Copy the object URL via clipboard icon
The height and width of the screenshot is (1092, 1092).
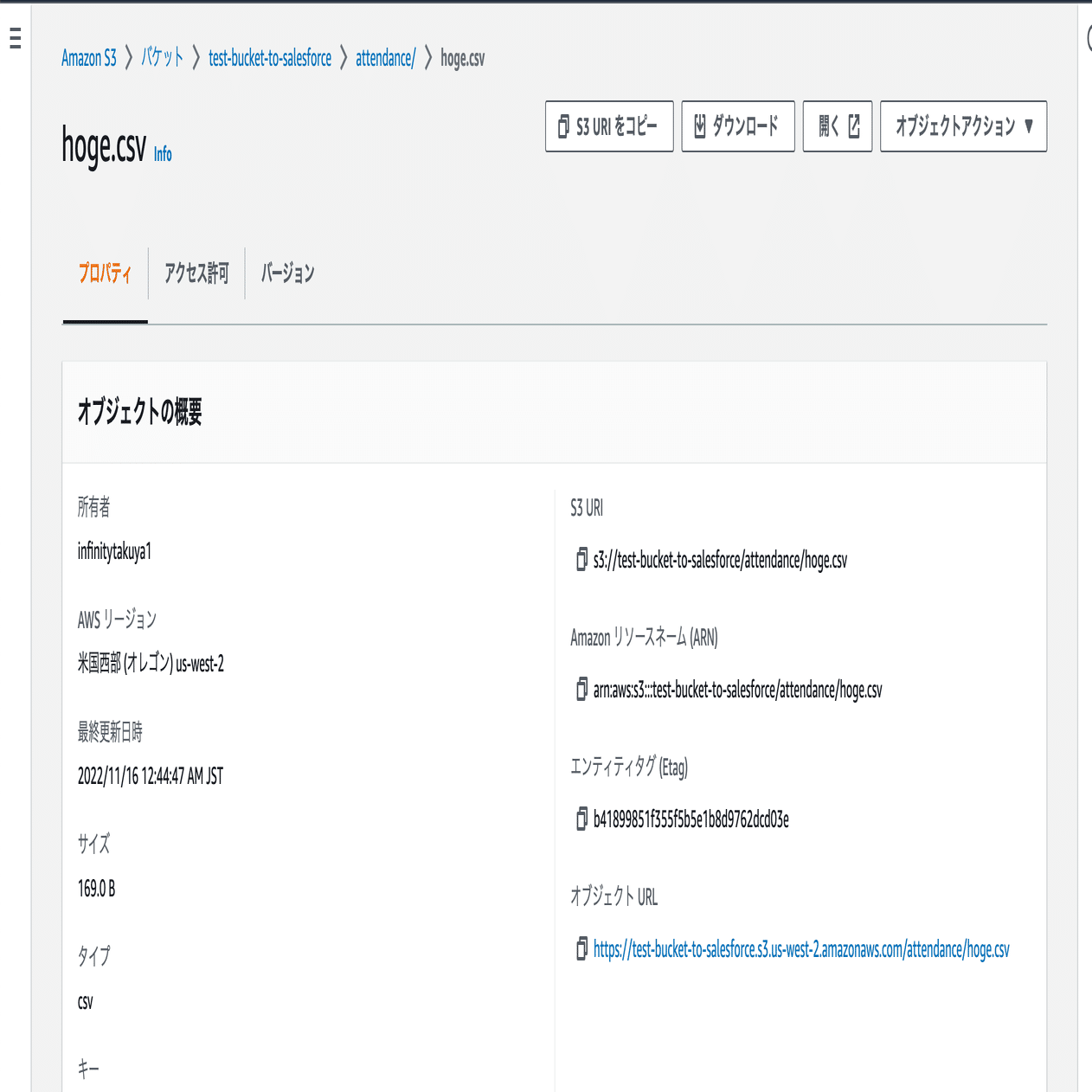(580, 949)
